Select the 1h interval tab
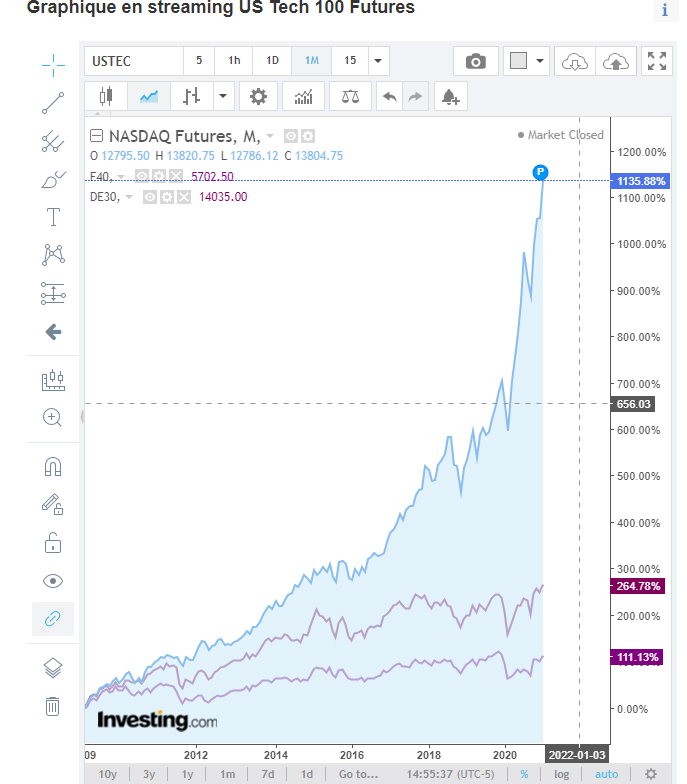Image resolution: width=687 pixels, height=784 pixels. pyautogui.click(x=234, y=61)
